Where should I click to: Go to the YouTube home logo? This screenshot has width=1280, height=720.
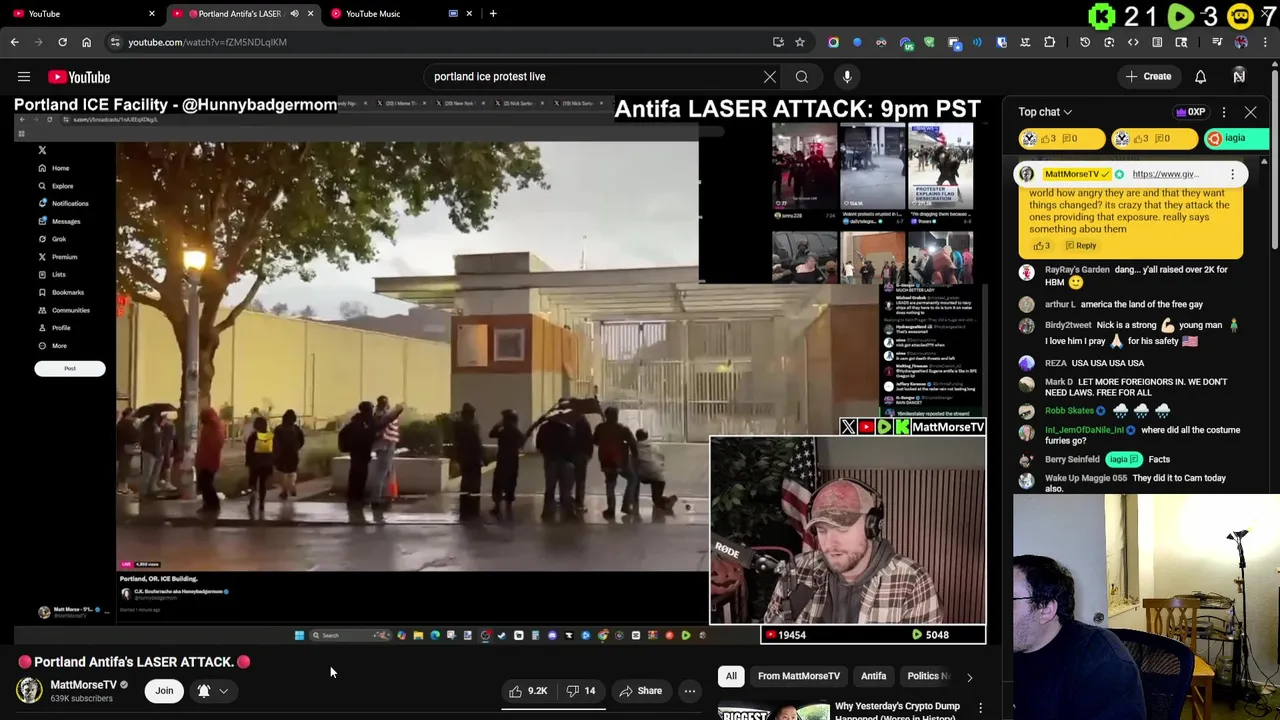click(79, 77)
